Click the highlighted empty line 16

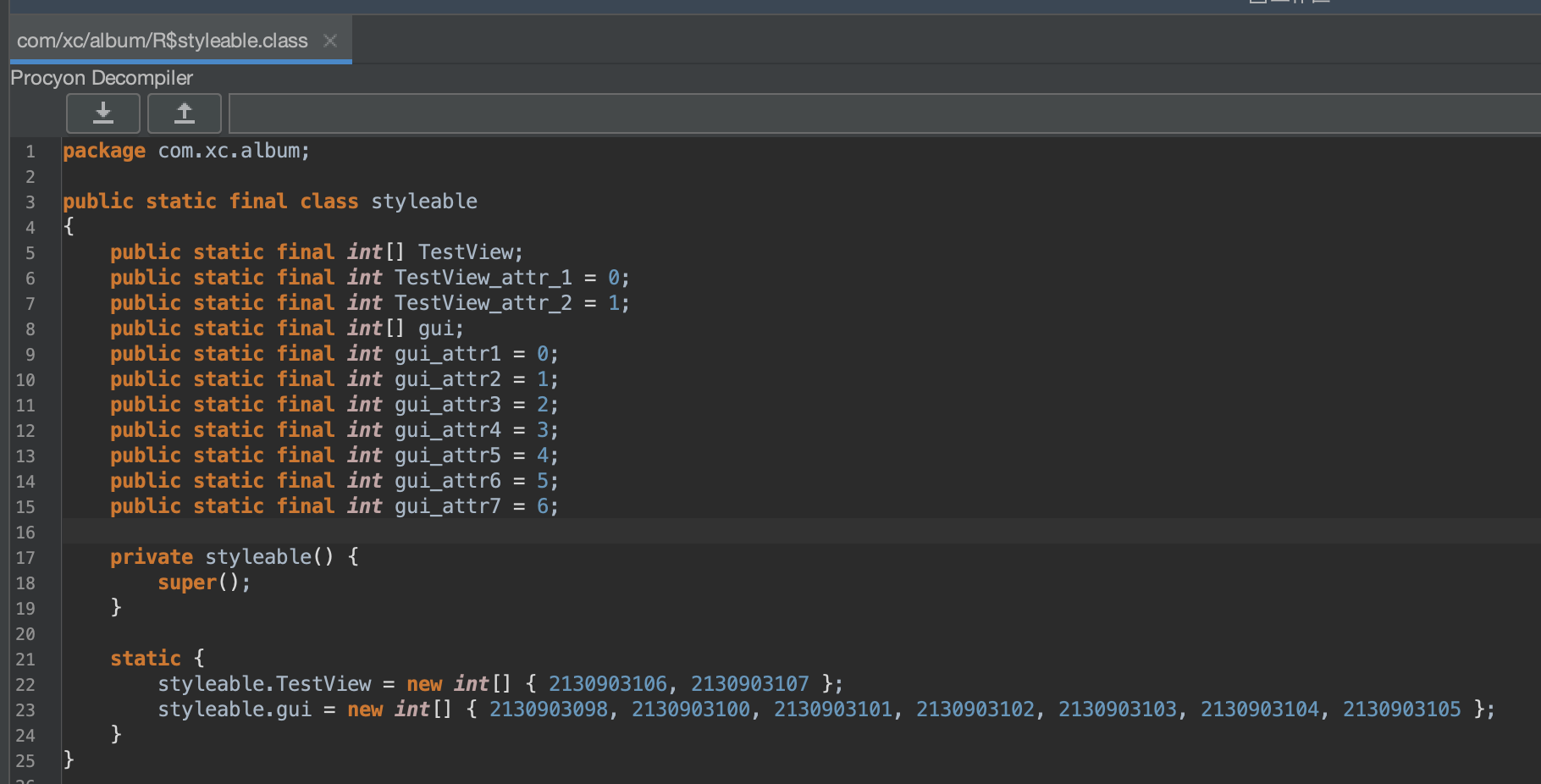pos(762,532)
